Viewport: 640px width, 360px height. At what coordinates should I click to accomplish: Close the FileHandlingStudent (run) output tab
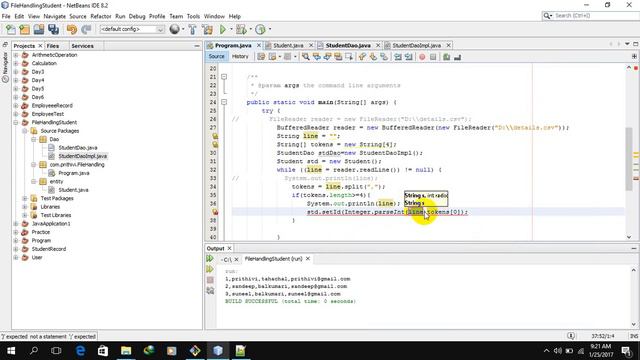(308, 259)
